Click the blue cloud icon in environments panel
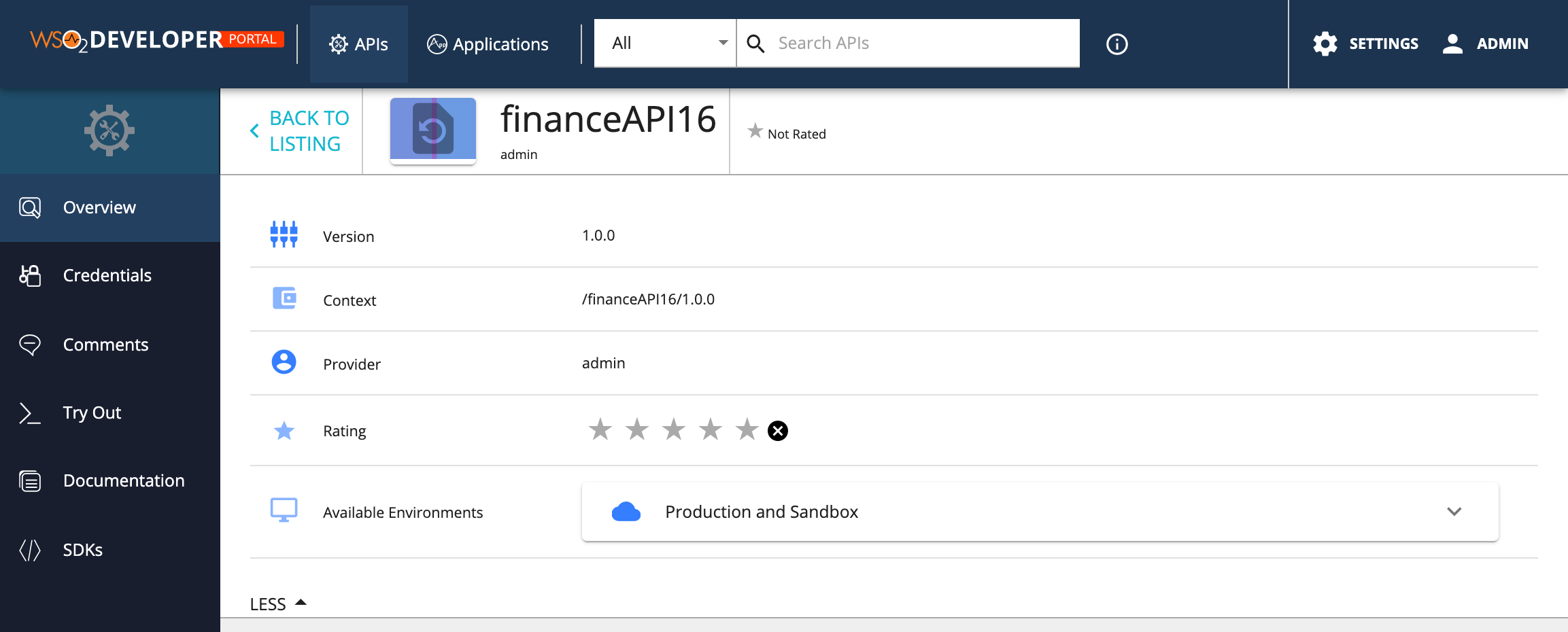Screen dimensions: 1568x632 (626, 512)
